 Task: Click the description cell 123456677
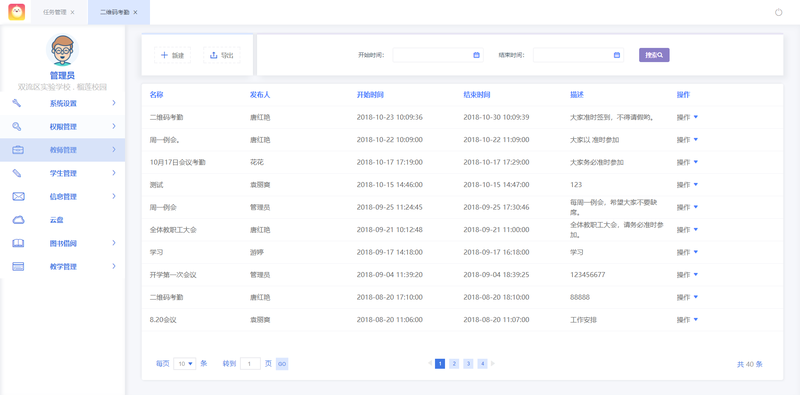588,275
